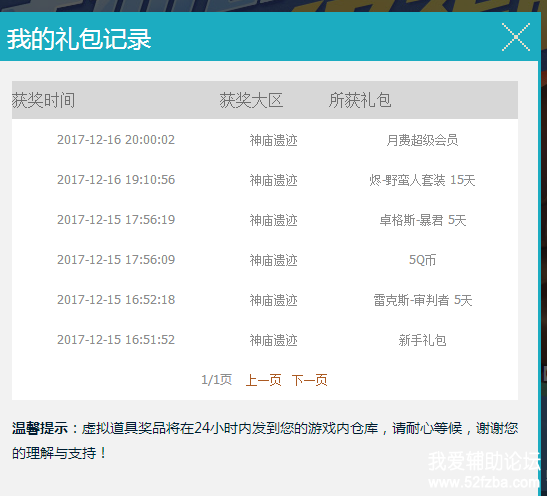Click the 获奖大区 column header

pos(251,100)
